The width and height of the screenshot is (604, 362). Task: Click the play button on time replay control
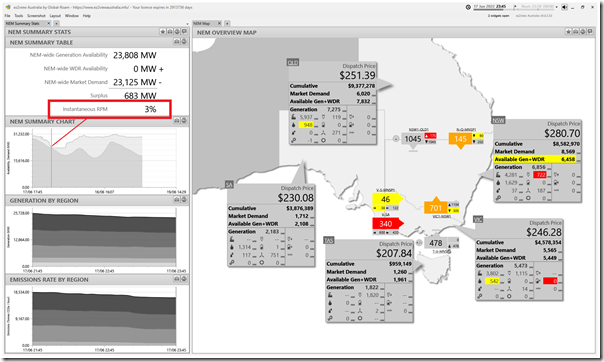515,7
